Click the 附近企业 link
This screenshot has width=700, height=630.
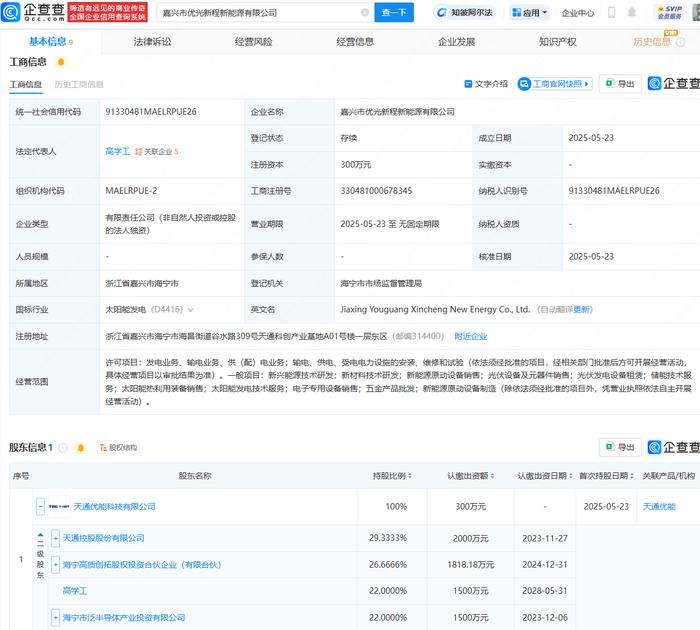coord(471,336)
